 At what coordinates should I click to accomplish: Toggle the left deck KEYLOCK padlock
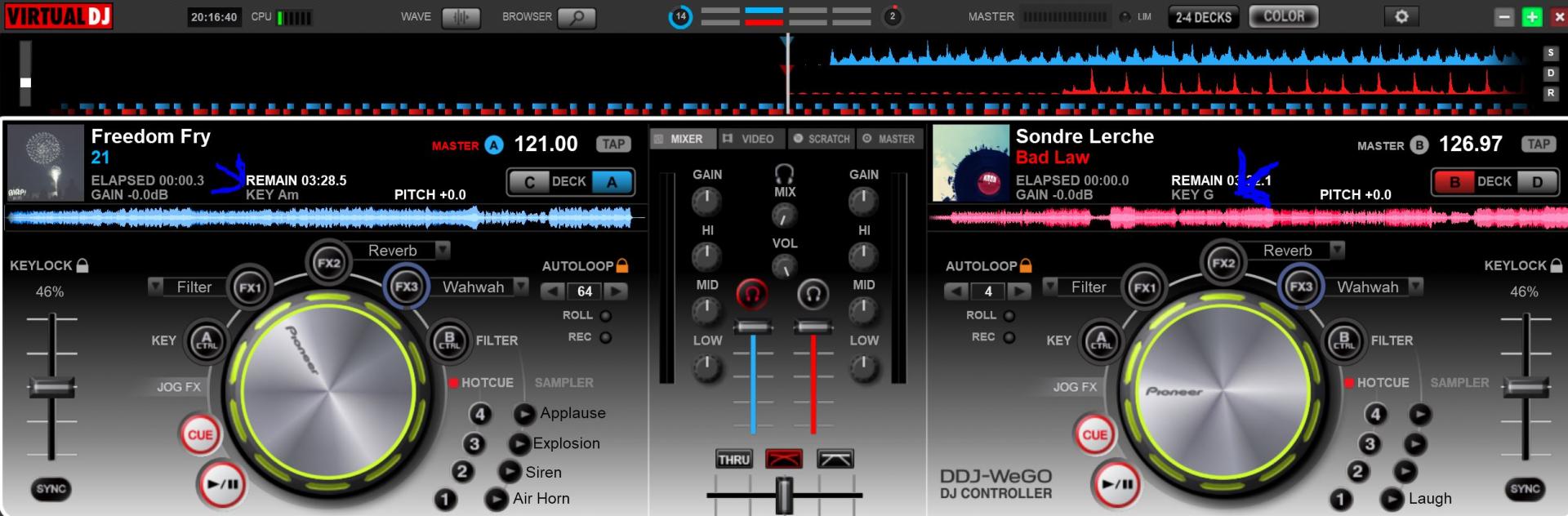click(x=82, y=265)
